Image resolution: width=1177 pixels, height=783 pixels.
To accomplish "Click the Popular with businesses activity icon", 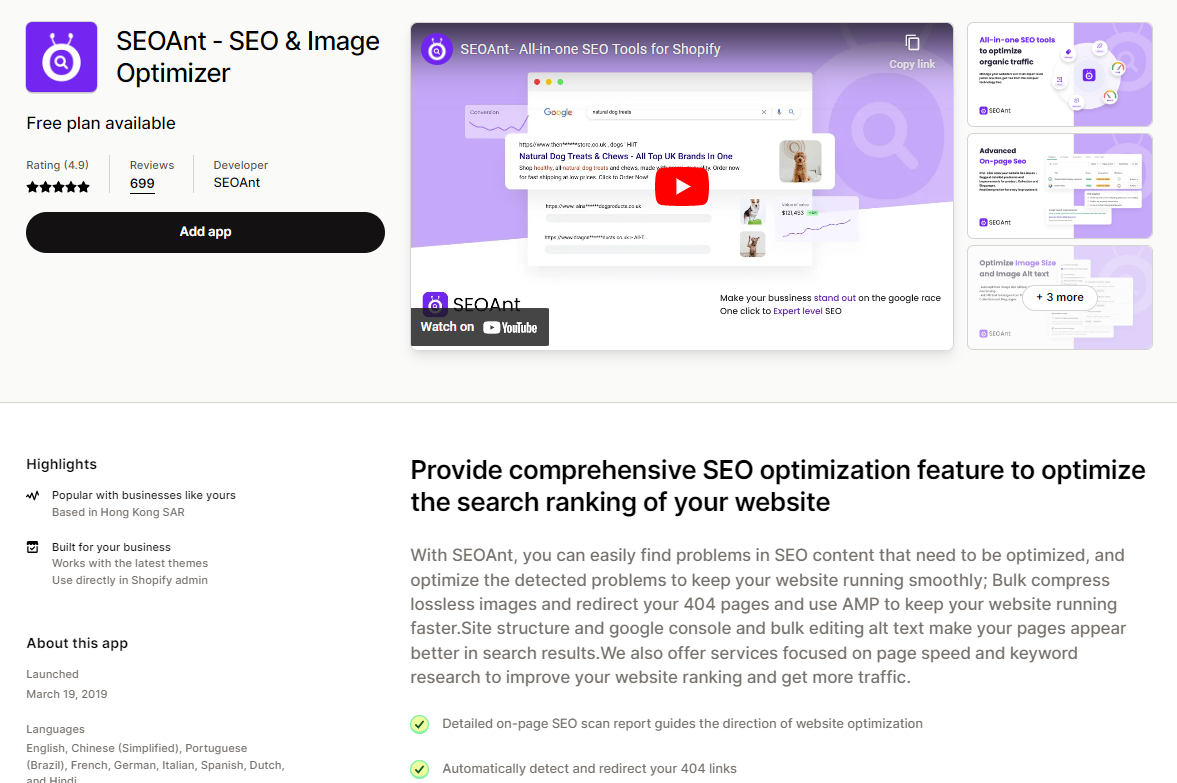I will tap(32, 495).
